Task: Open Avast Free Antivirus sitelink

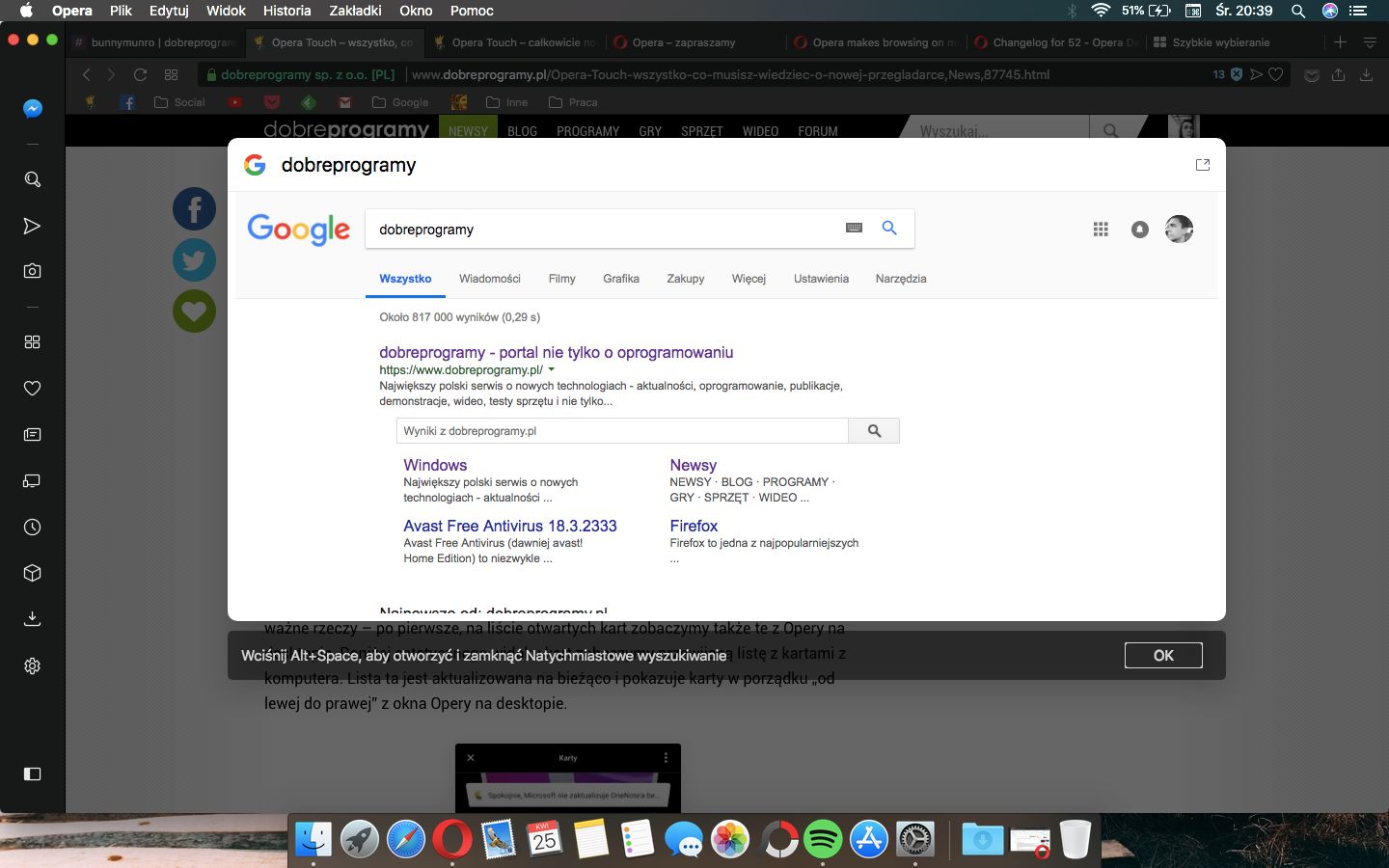Action: pyautogui.click(x=510, y=526)
